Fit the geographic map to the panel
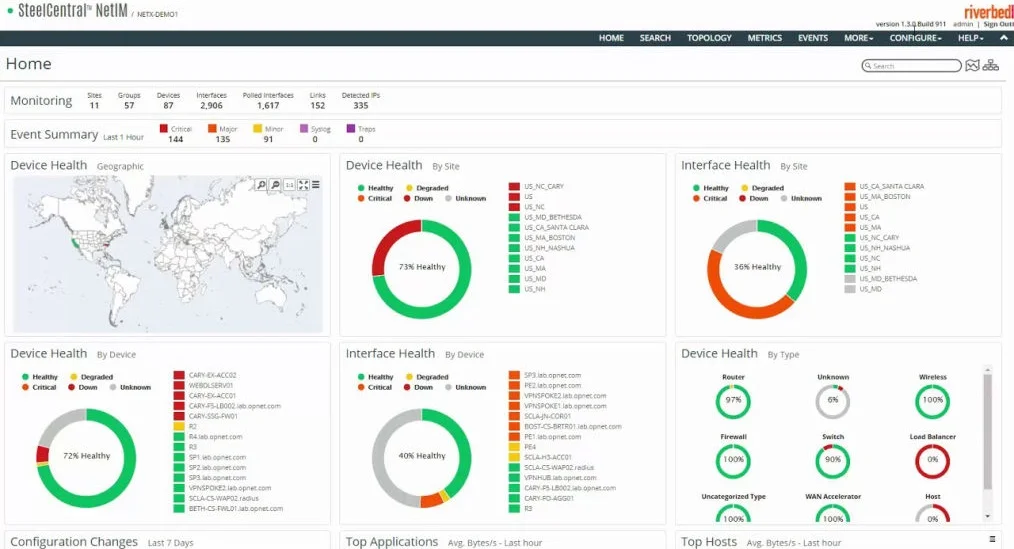This screenshot has width=1014, height=549. tap(303, 185)
